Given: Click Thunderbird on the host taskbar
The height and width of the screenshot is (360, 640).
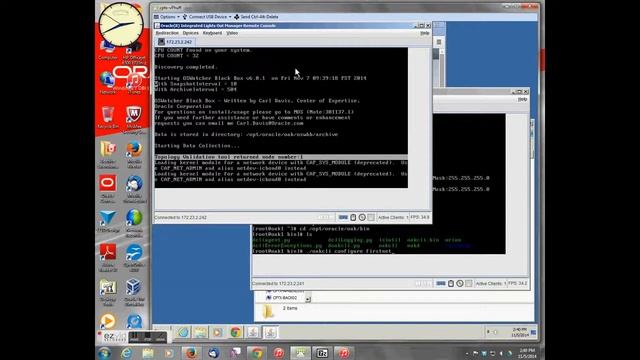Looking at the screenshot, I should 213,353.
